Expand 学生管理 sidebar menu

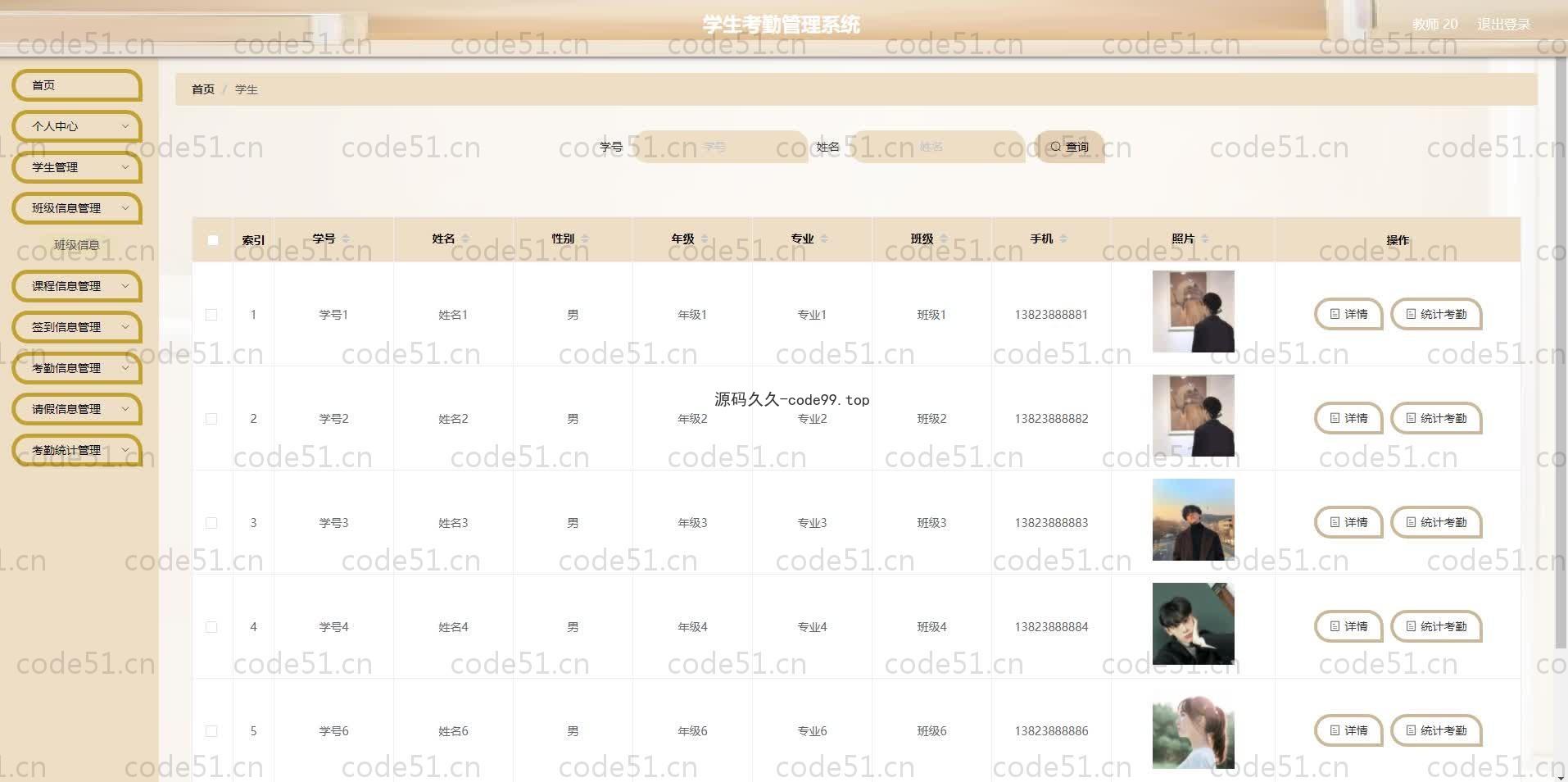click(77, 167)
